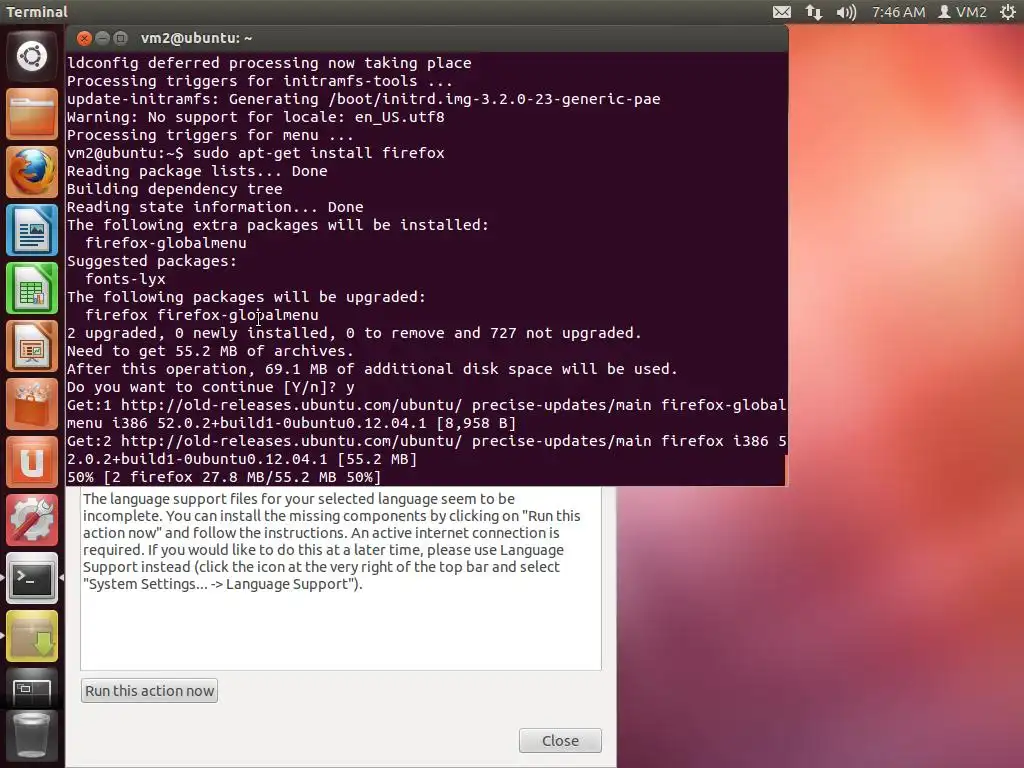Open Ubuntu Software Center shopping bag icon
The image size is (1024, 768).
(32, 404)
